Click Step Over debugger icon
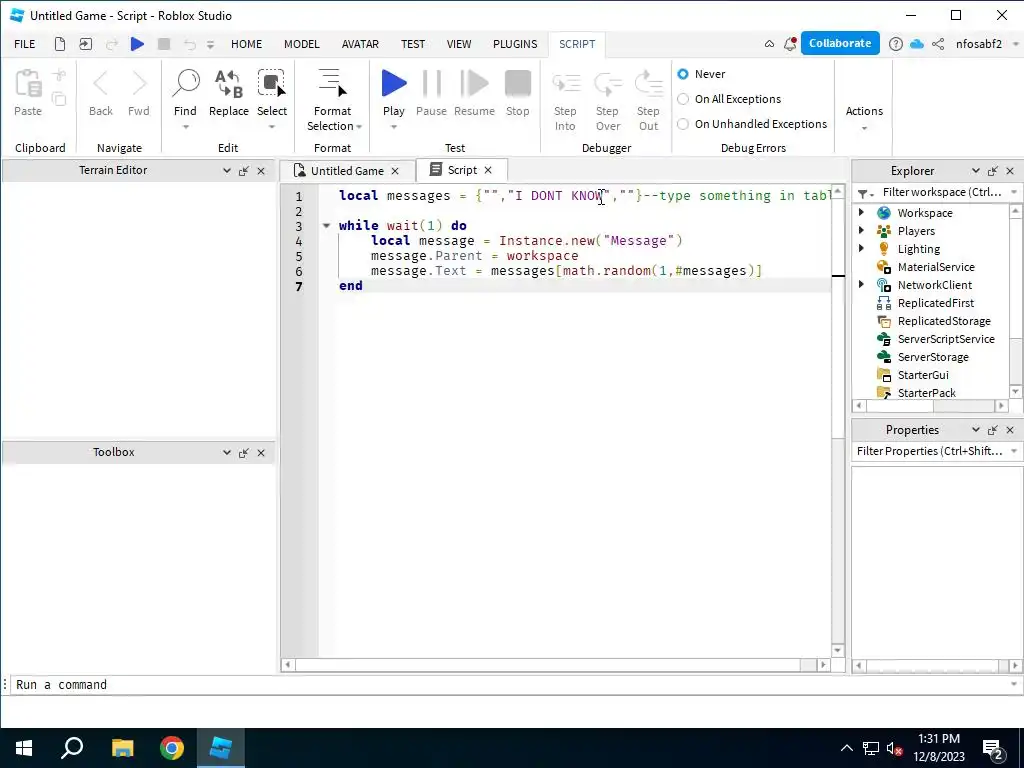This screenshot has width=1024, height=768. 607,84
